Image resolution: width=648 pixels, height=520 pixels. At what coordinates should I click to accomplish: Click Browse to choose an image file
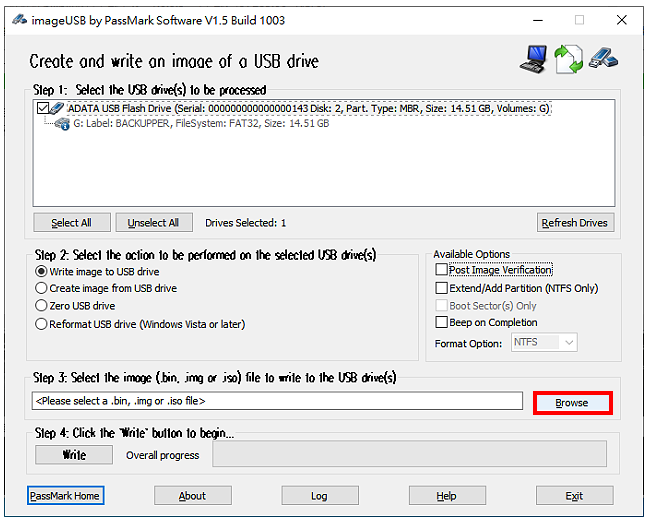[x=572, y=403]
